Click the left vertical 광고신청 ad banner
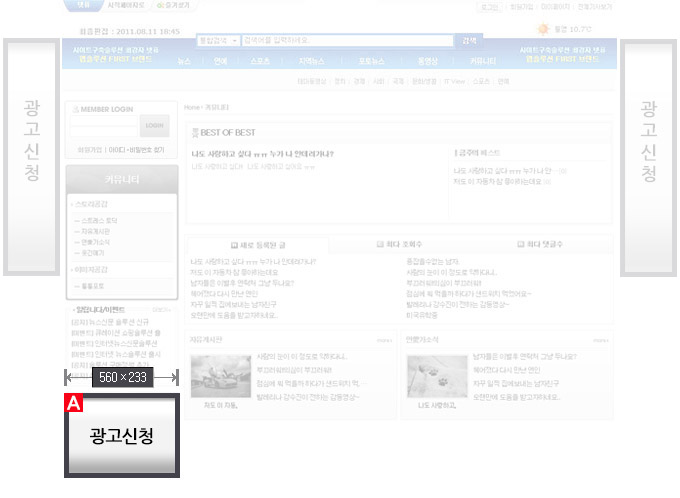Viewport: 680px width, 498px height. [32, 155]
